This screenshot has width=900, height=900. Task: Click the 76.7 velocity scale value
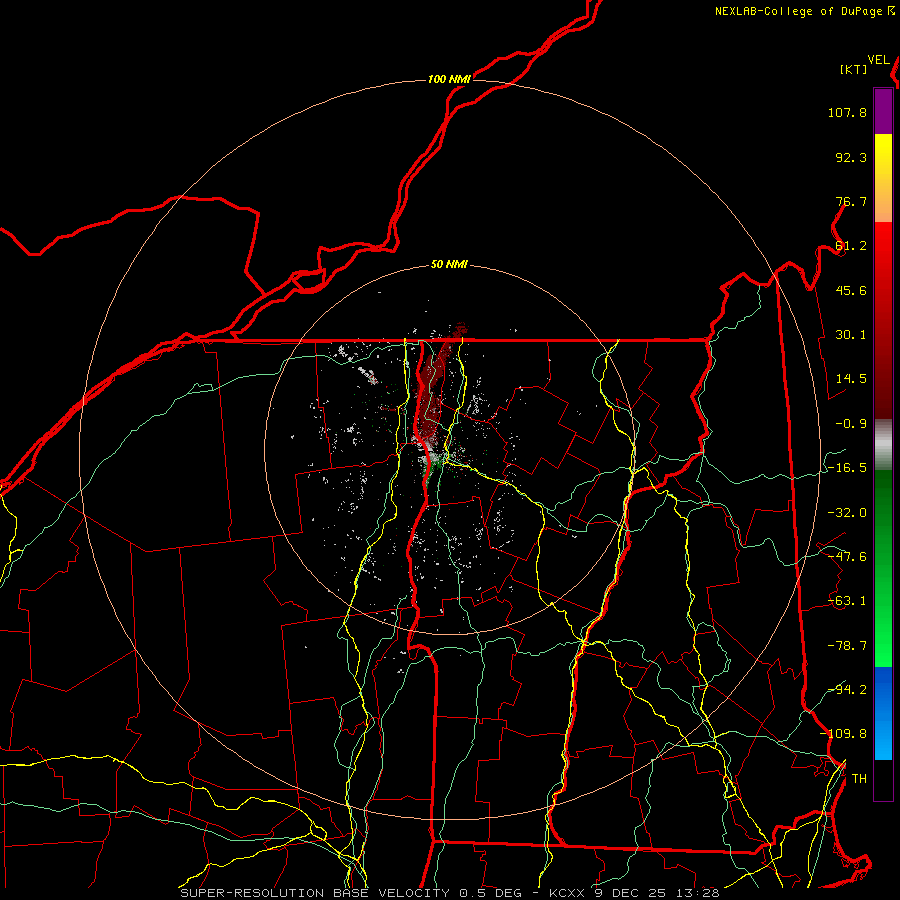click(851, 201)
